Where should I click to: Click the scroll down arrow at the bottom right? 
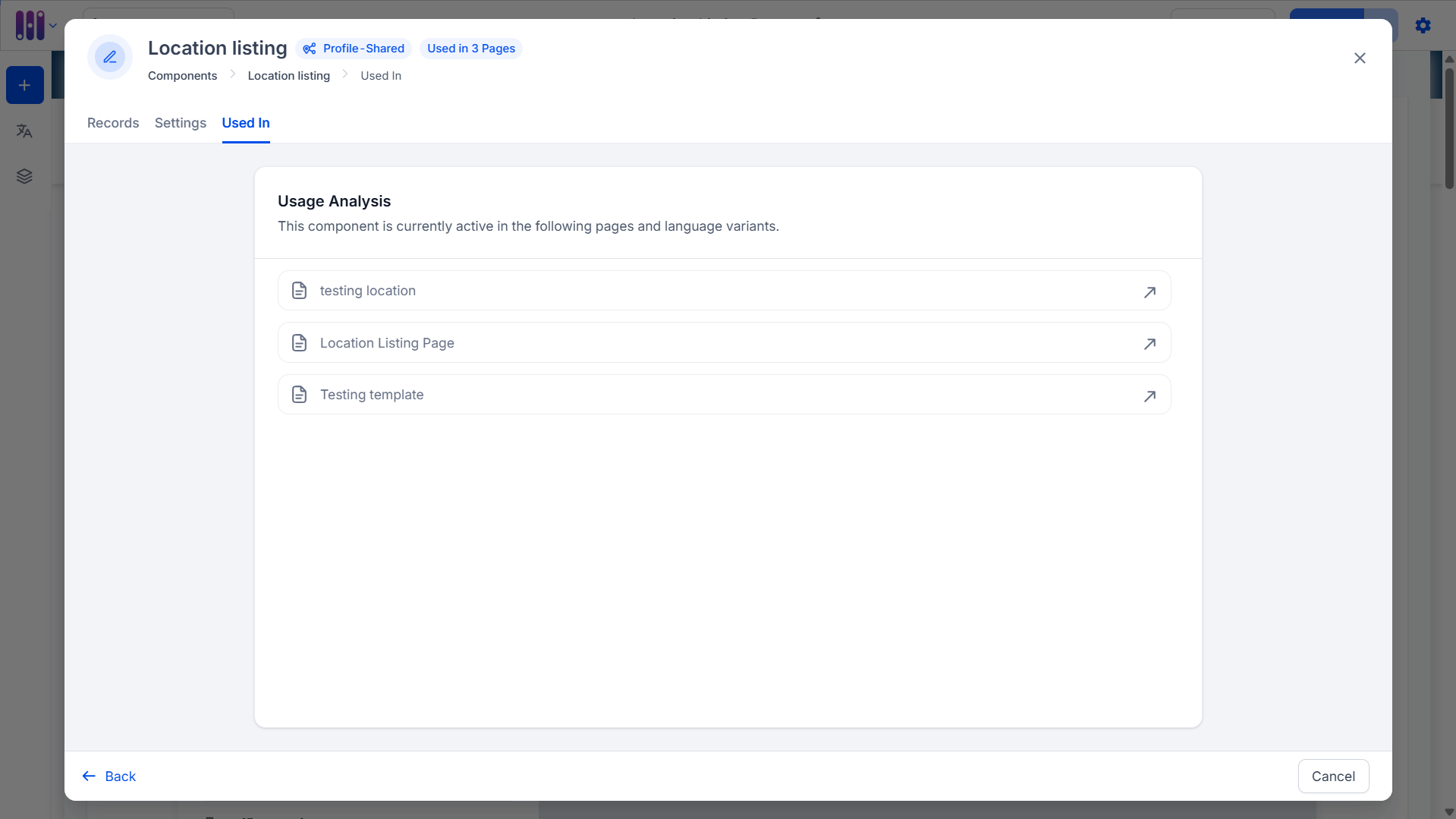[1449, 812]
